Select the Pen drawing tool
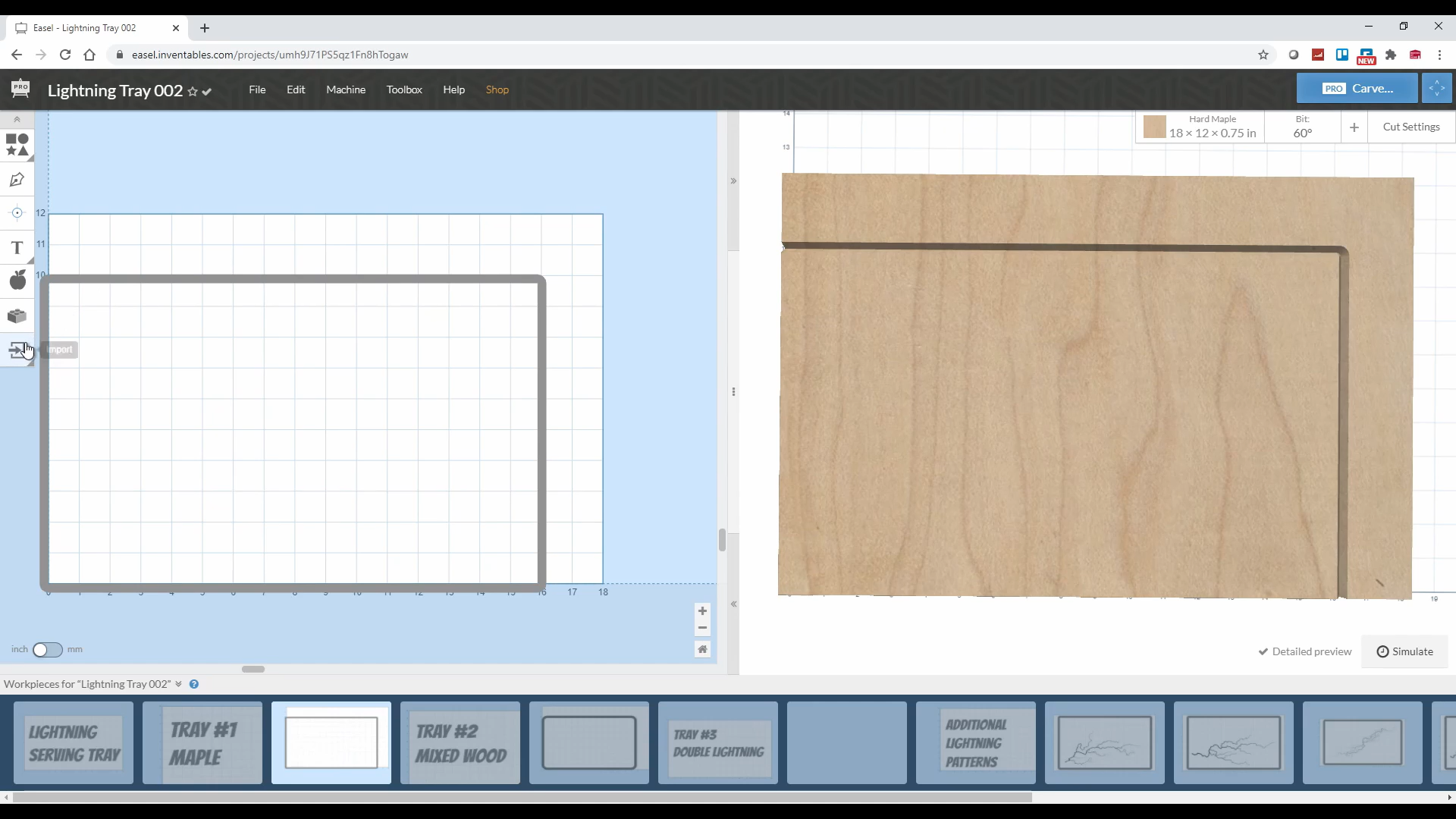The height and width of the screenshot is (819, 1456). pyautogui.click(x=17, y=180)
